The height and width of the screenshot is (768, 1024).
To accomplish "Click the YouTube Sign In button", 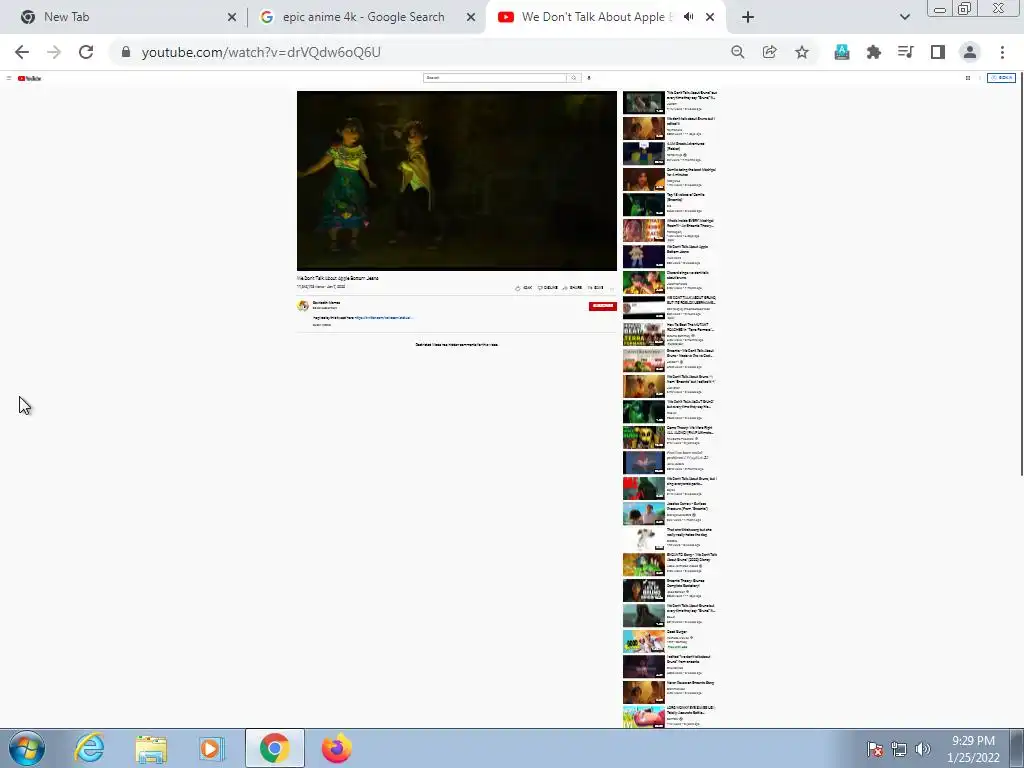I will point(1001,78).
